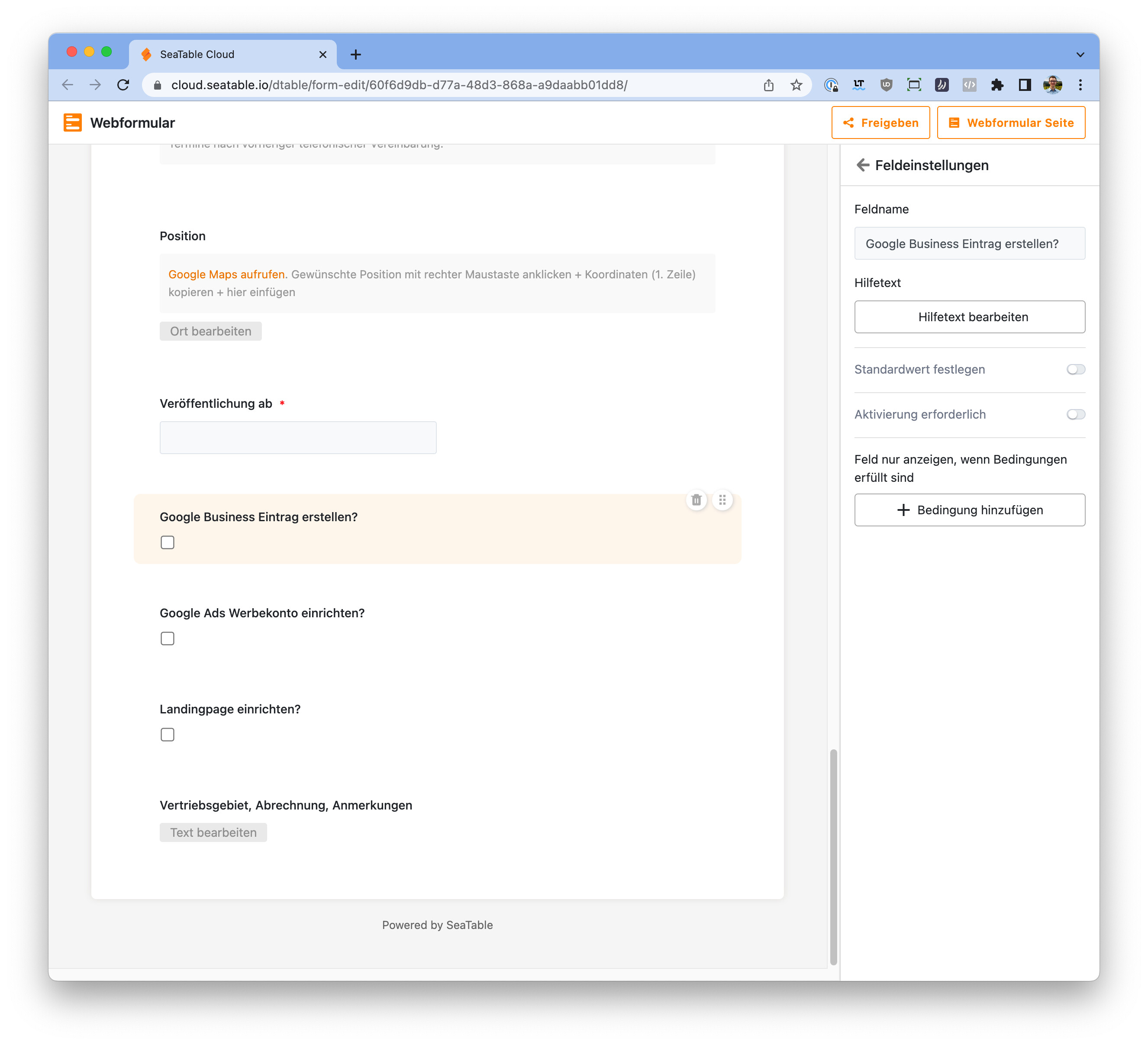Viewport: 1148px width, 1045px height.
Task: Enable Aktivierung erforderlich switch
Action: (1075, 414)
